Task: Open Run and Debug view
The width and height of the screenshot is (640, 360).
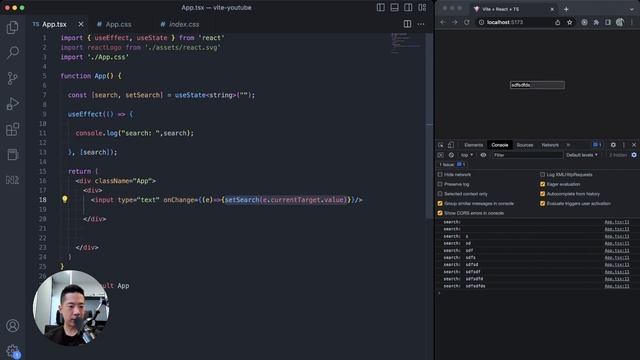Action: 12,104
